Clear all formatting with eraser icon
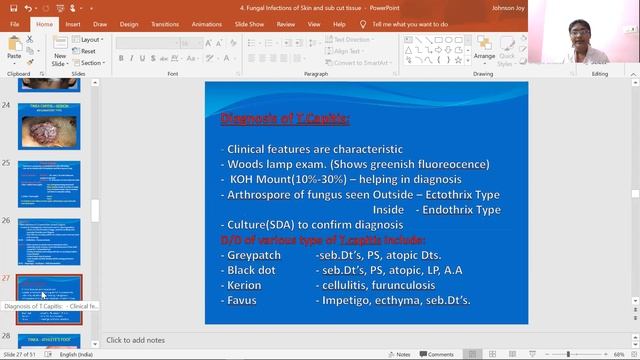The height and width of the screenshot is (360, 640). pos(233,43)
